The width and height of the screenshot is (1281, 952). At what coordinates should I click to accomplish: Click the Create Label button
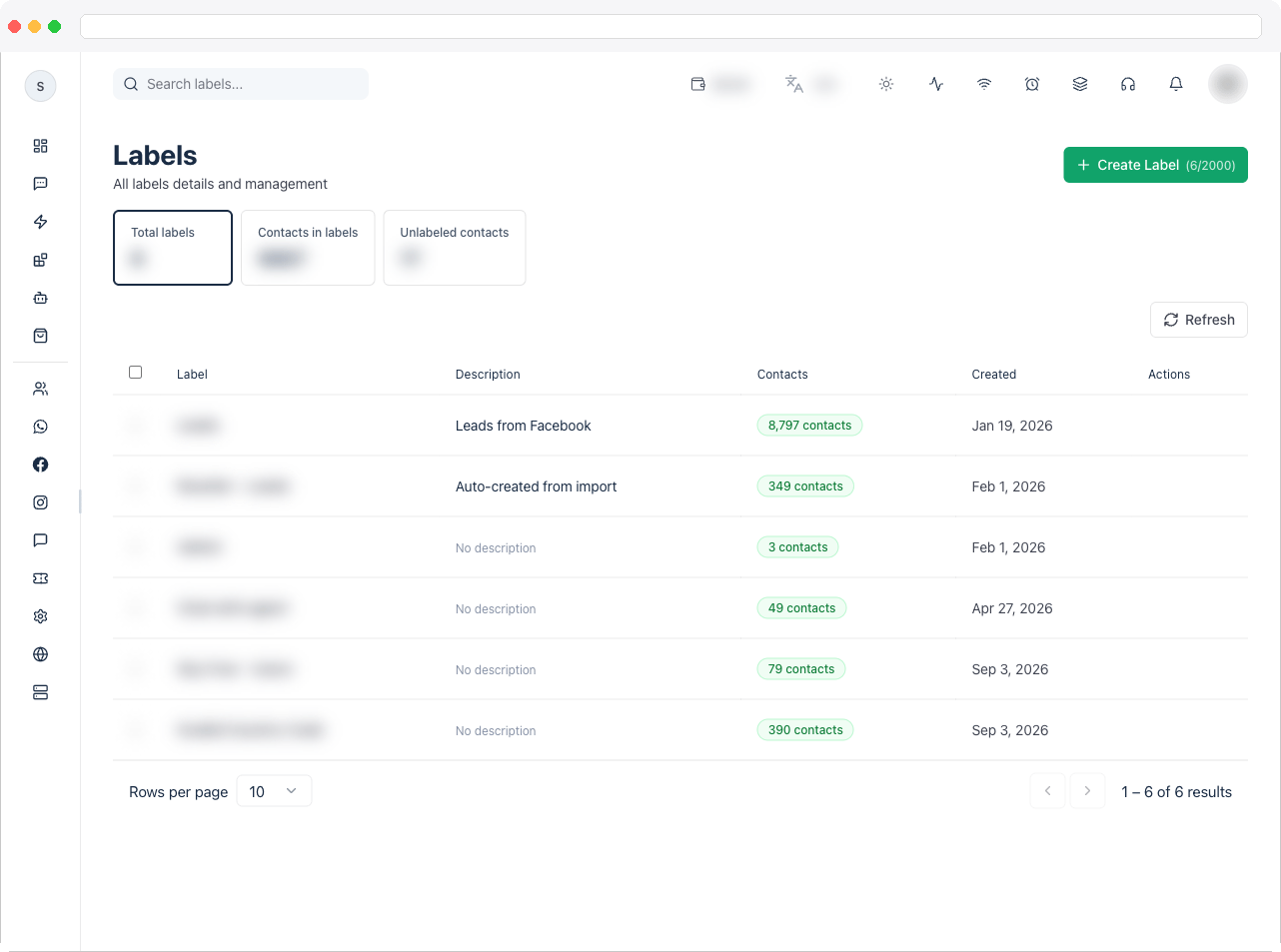tap(1155, 165)
